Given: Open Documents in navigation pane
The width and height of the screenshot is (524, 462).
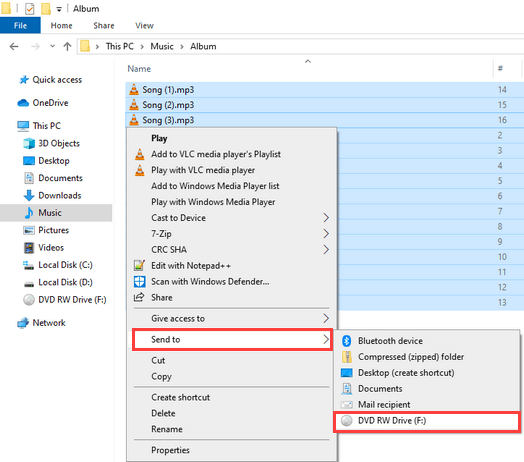Looking at the screenshot, I should click(60, 178).
